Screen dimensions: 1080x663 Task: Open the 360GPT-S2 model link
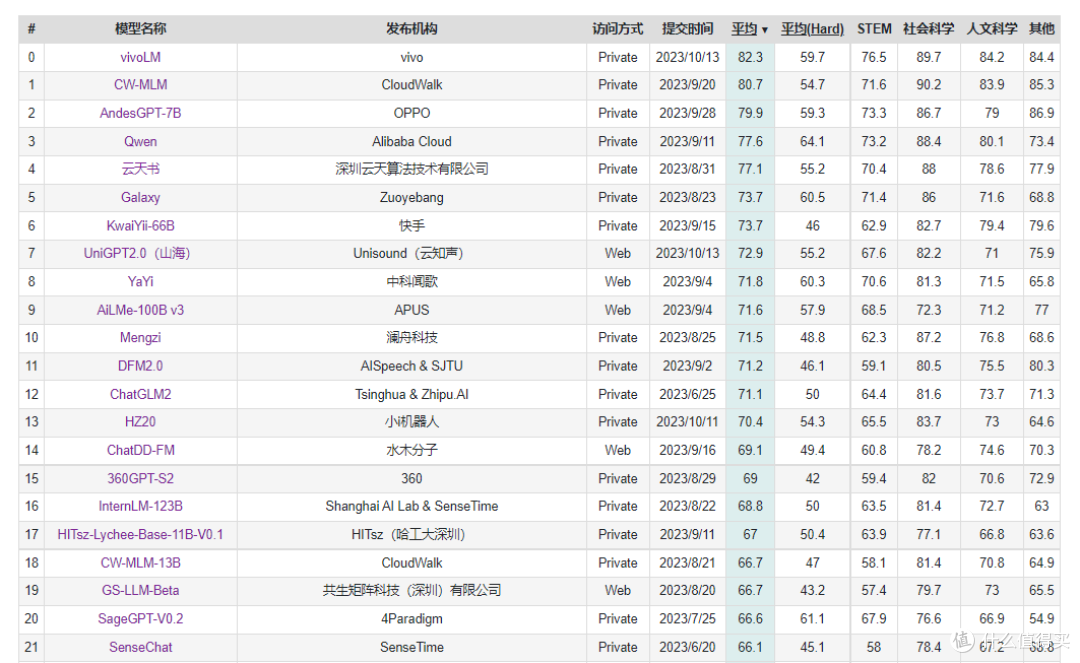pyautogui.click(x=141, y=478)
